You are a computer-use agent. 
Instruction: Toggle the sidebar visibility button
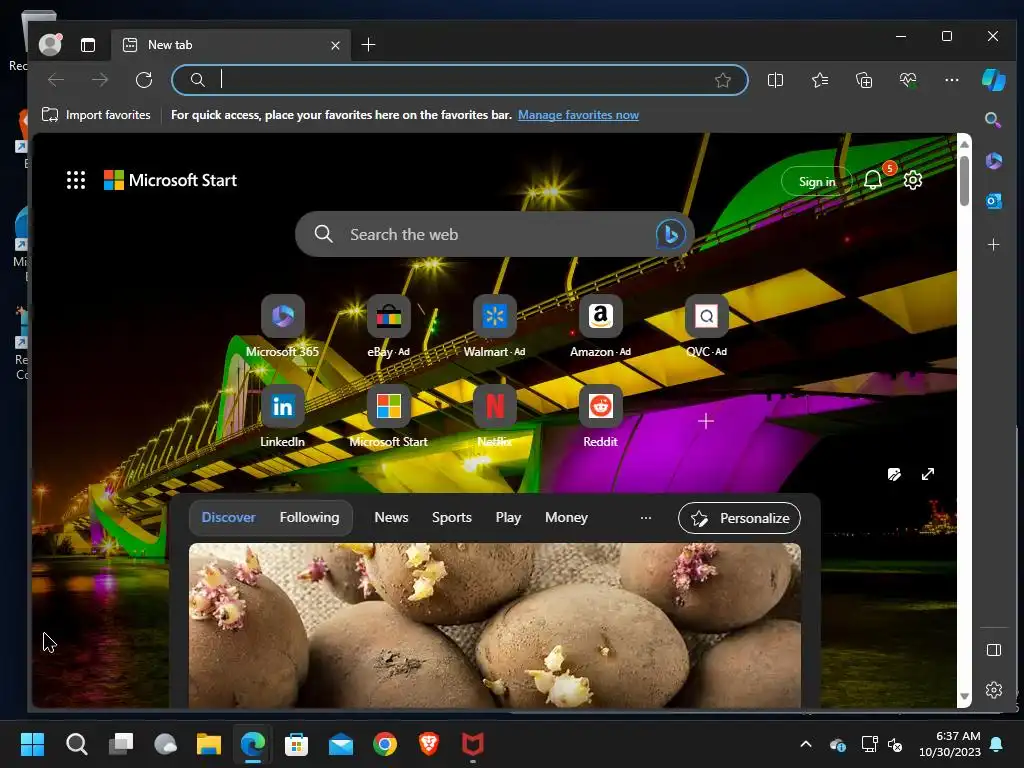tap(993, 650)
